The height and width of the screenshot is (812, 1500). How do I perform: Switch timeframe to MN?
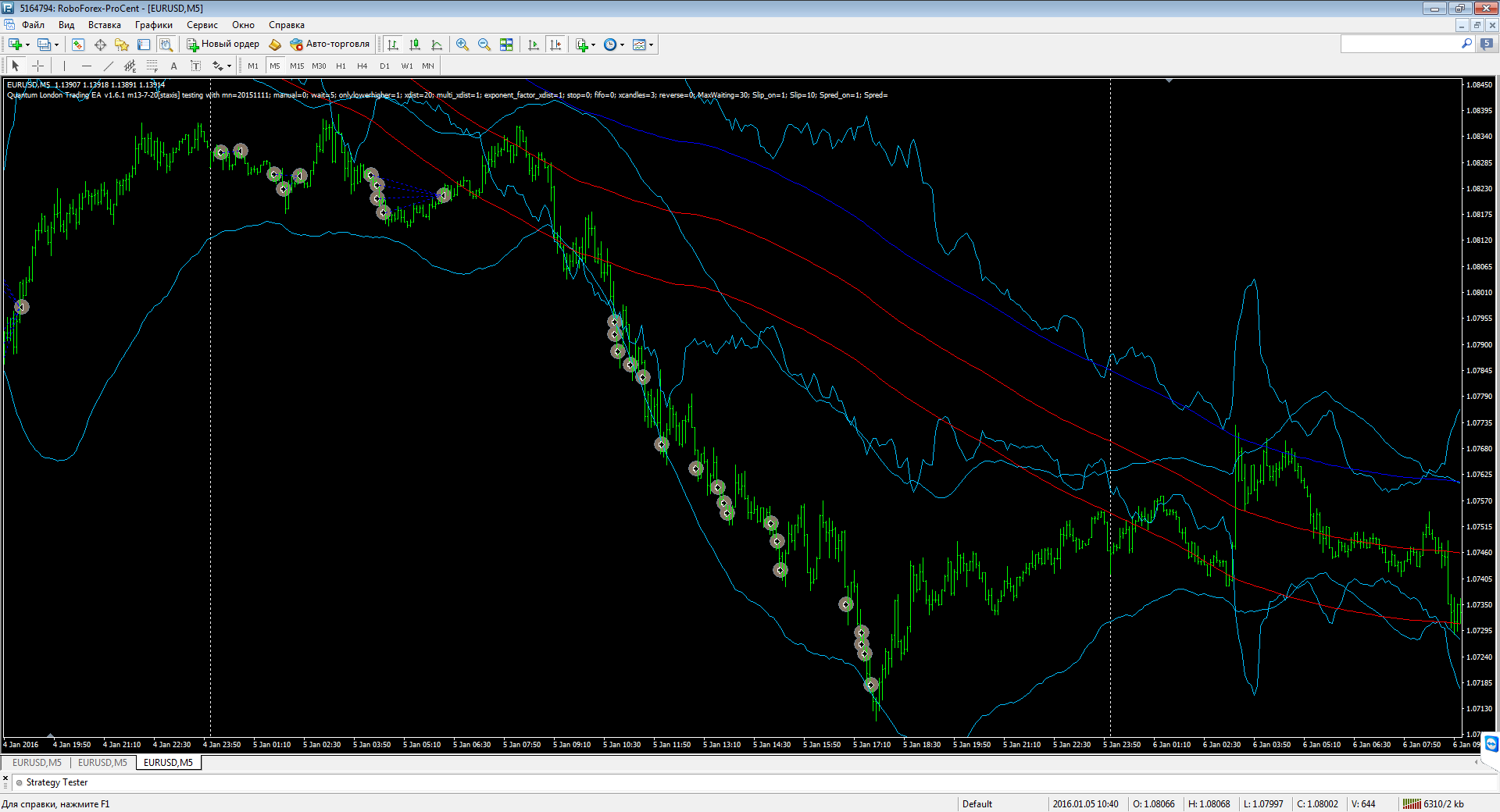(x=428, y=66)
